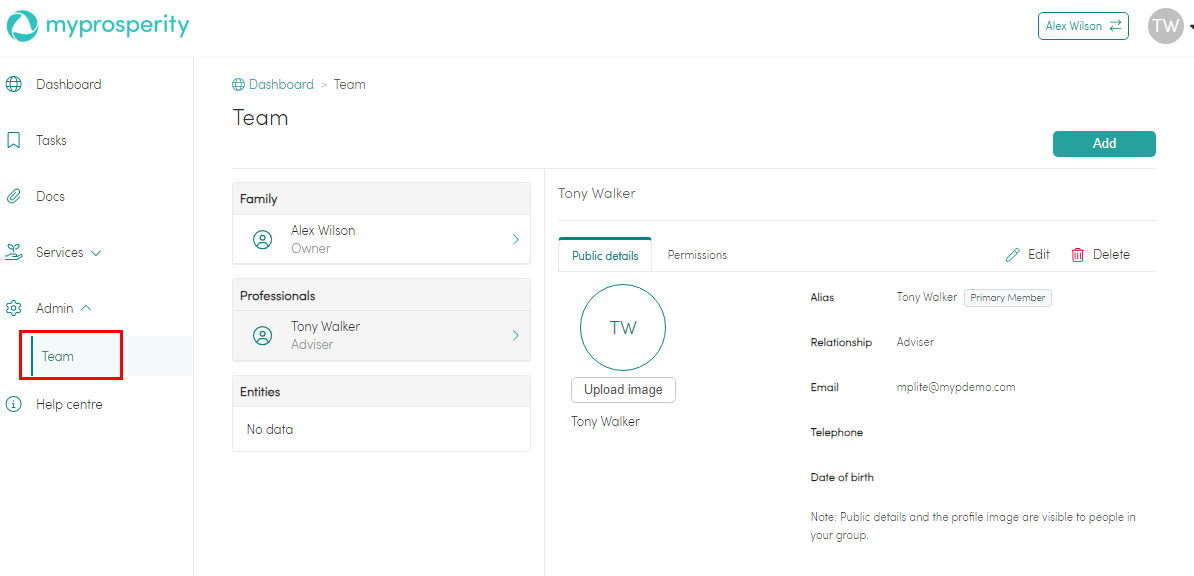Click the TW profile avatar circle

pyautogui.click(x=622, y=328)
